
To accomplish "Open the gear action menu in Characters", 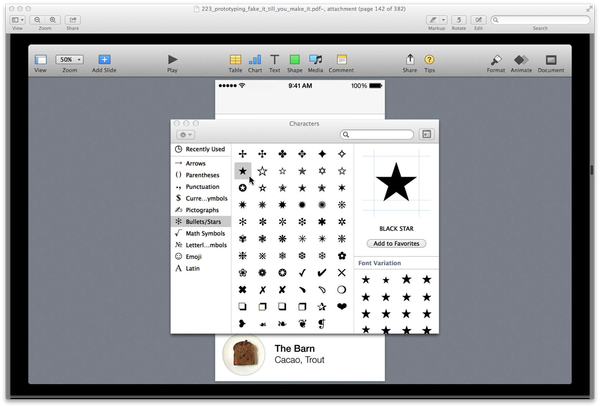I will pyautogui.click(x=185, y=134).
